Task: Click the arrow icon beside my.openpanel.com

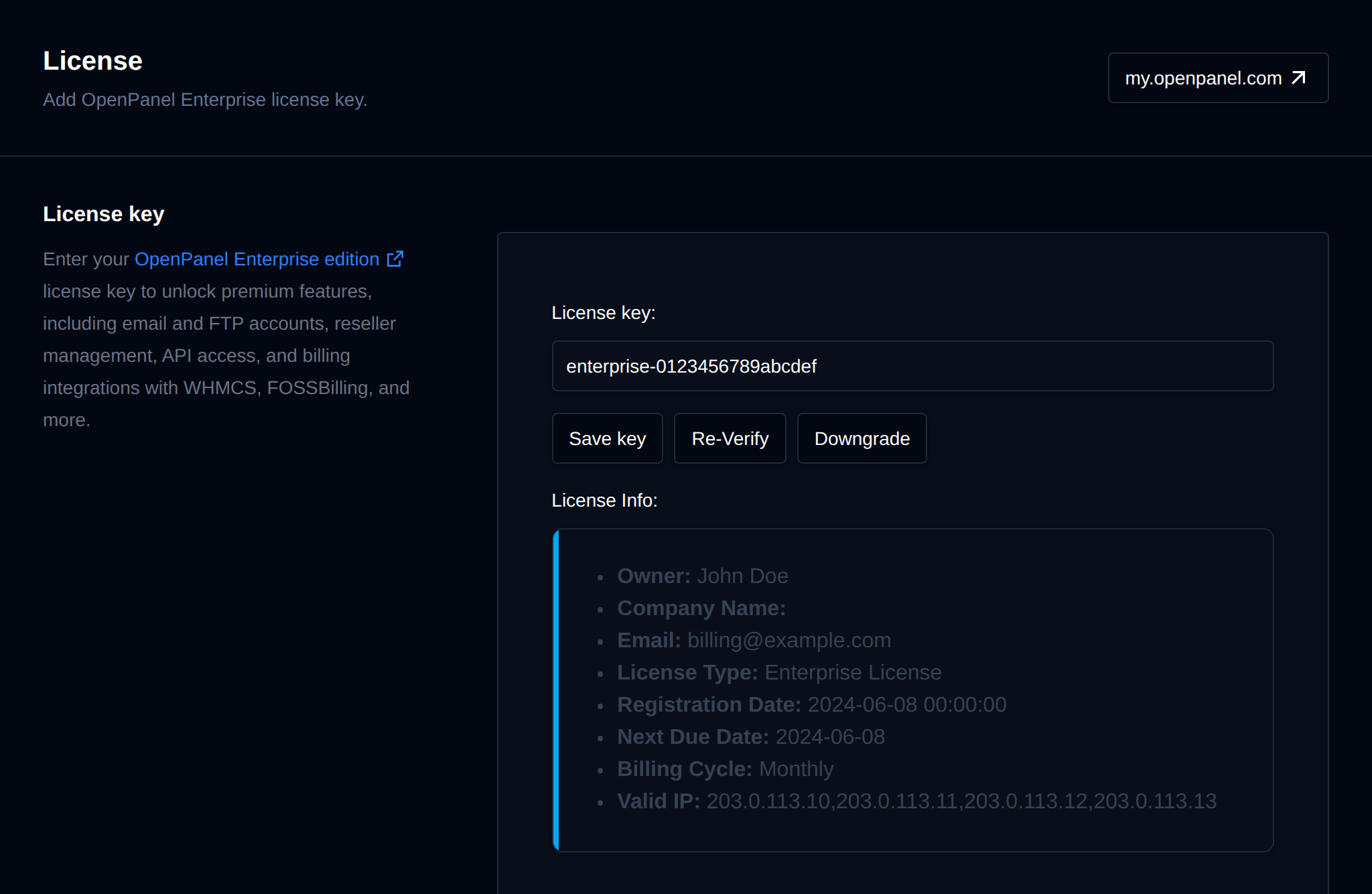Action: (x=1298, y=78)
